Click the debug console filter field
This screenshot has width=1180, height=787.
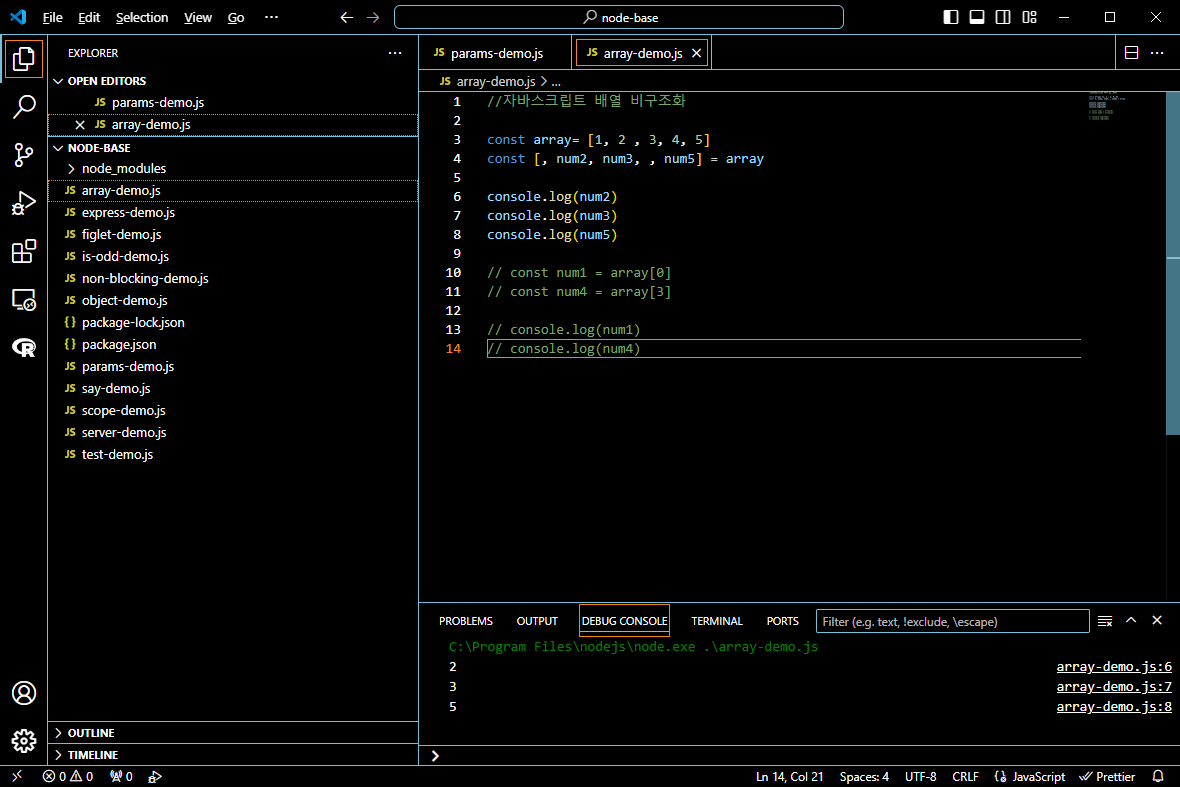pos(952,621)
